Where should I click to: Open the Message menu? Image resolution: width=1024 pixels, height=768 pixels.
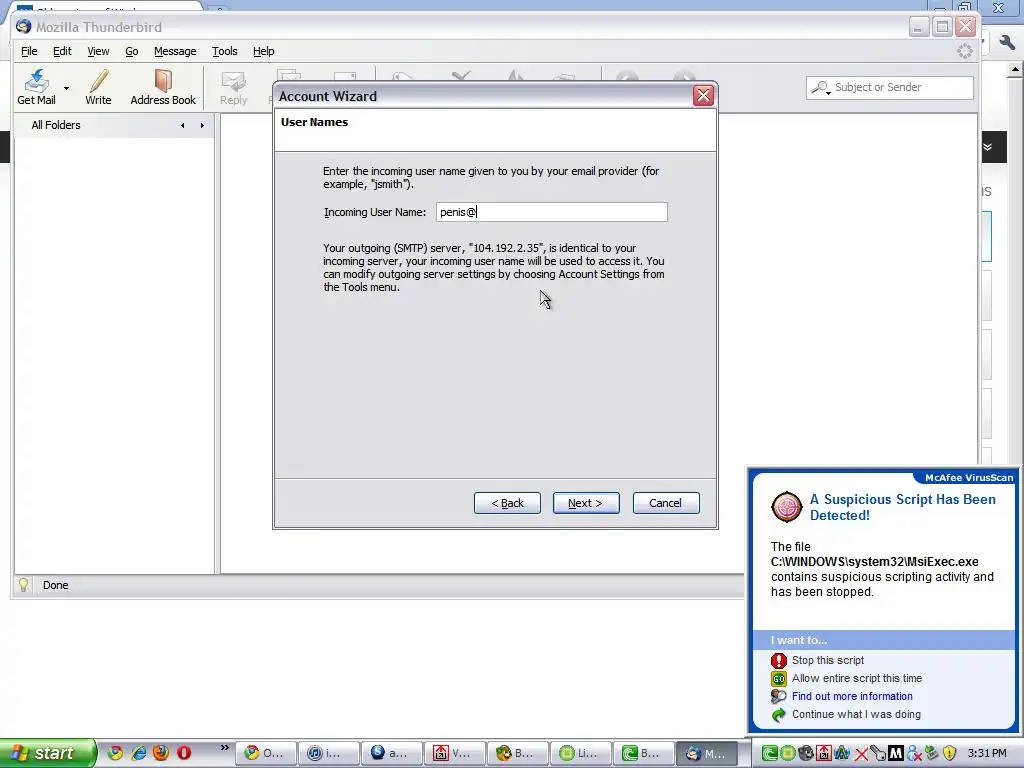(x=175, y=51)
